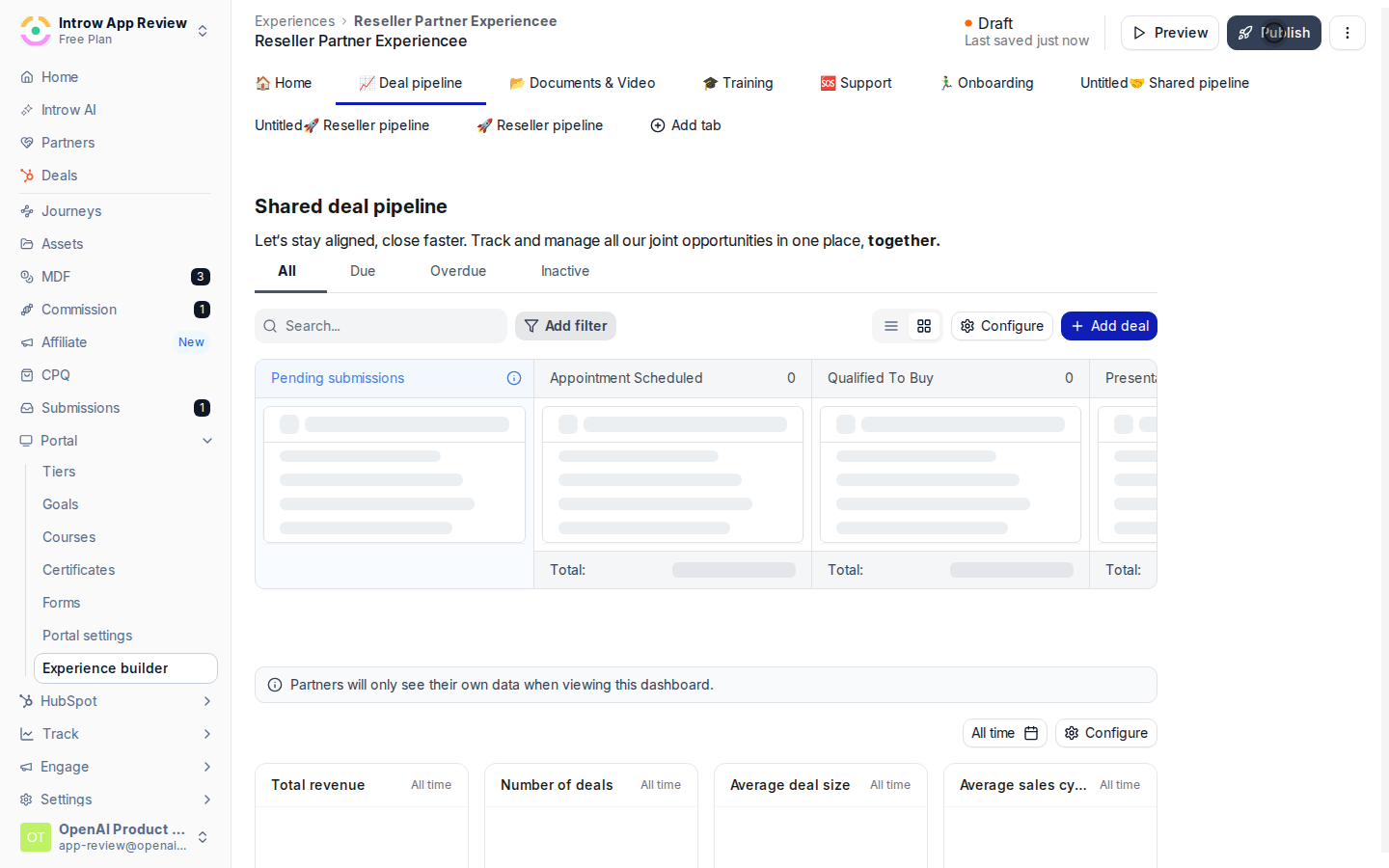Click the Preview button

point(1170,33)
